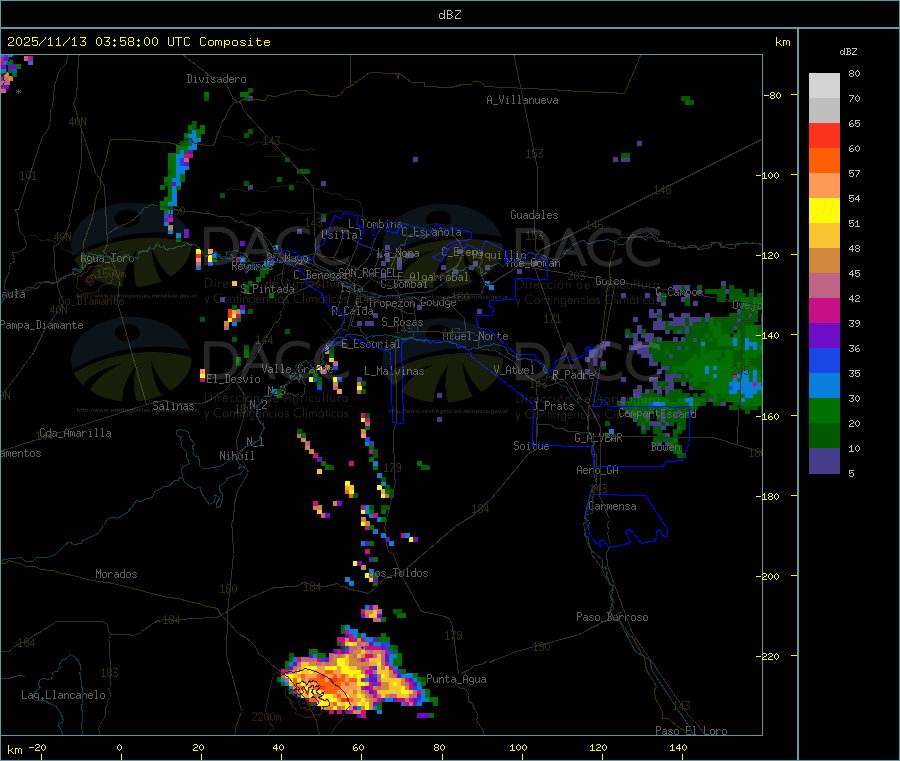Image resolution: width=900 pixels, height=761 pixels.
Task: Click the intense storm cell west of Punta_Agua
Action: (356, 674)
